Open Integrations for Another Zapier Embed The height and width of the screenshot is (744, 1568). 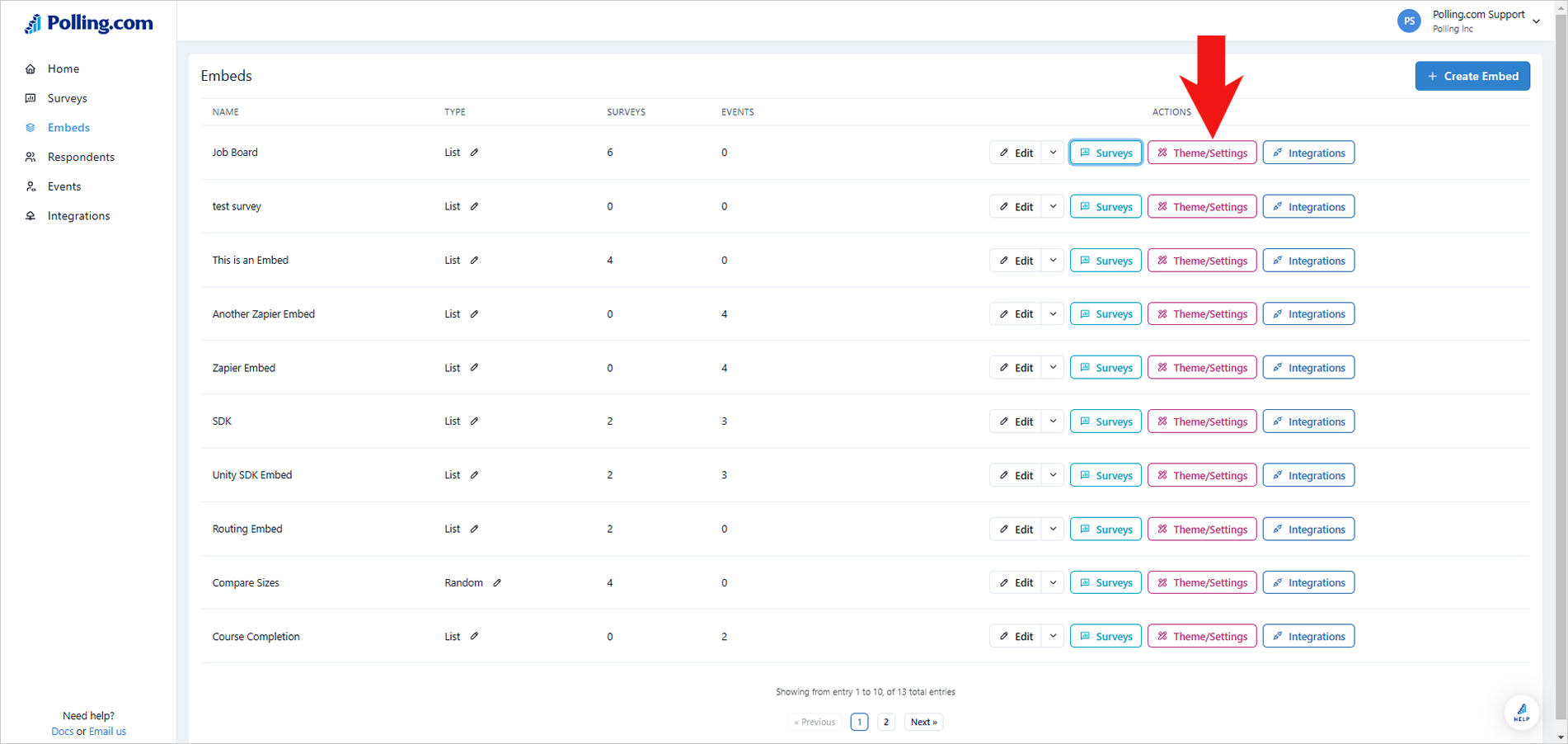pos(1308,314)
